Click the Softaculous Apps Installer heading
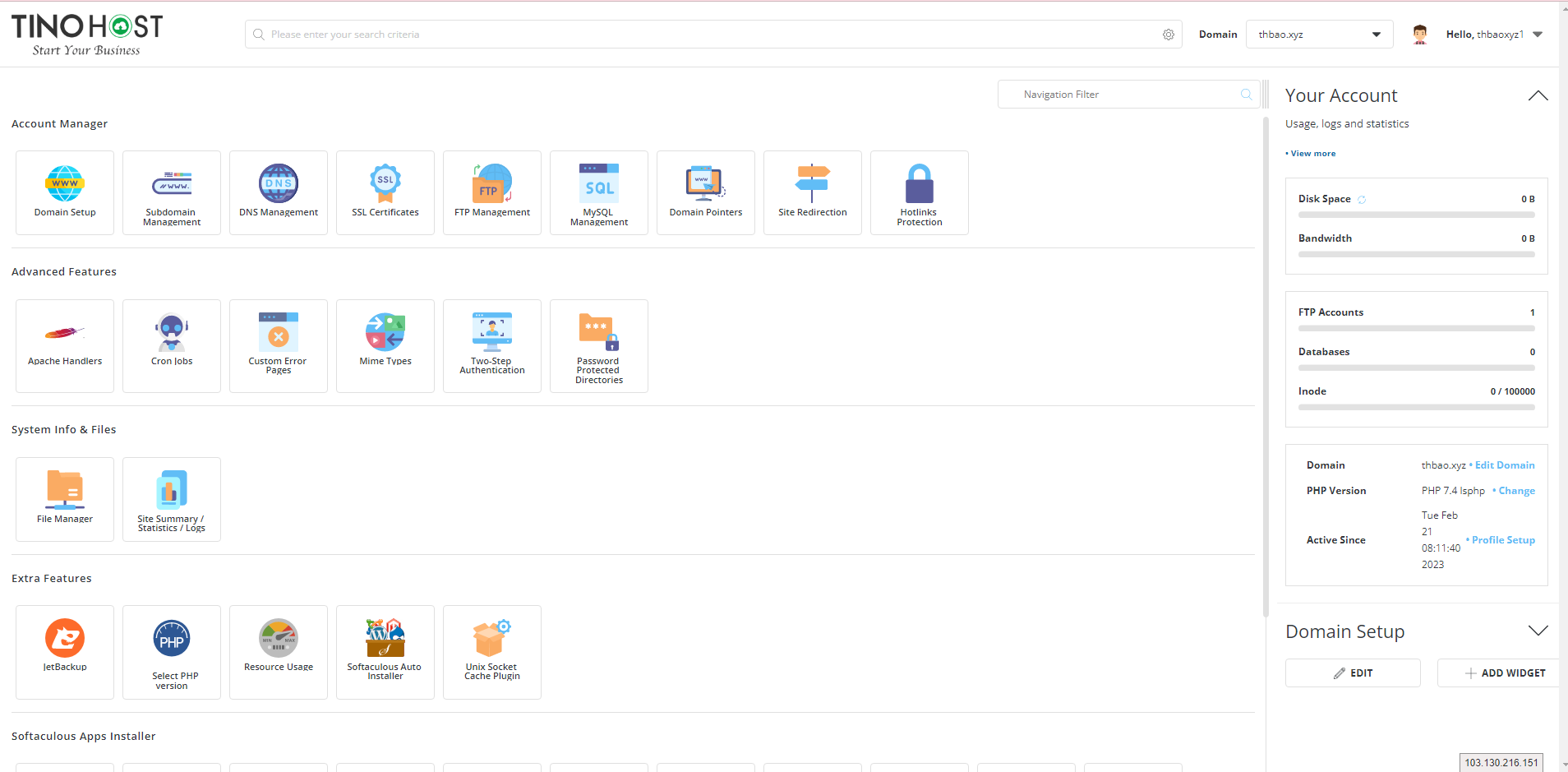This screenshot has width=1568, height=772. 83,737
